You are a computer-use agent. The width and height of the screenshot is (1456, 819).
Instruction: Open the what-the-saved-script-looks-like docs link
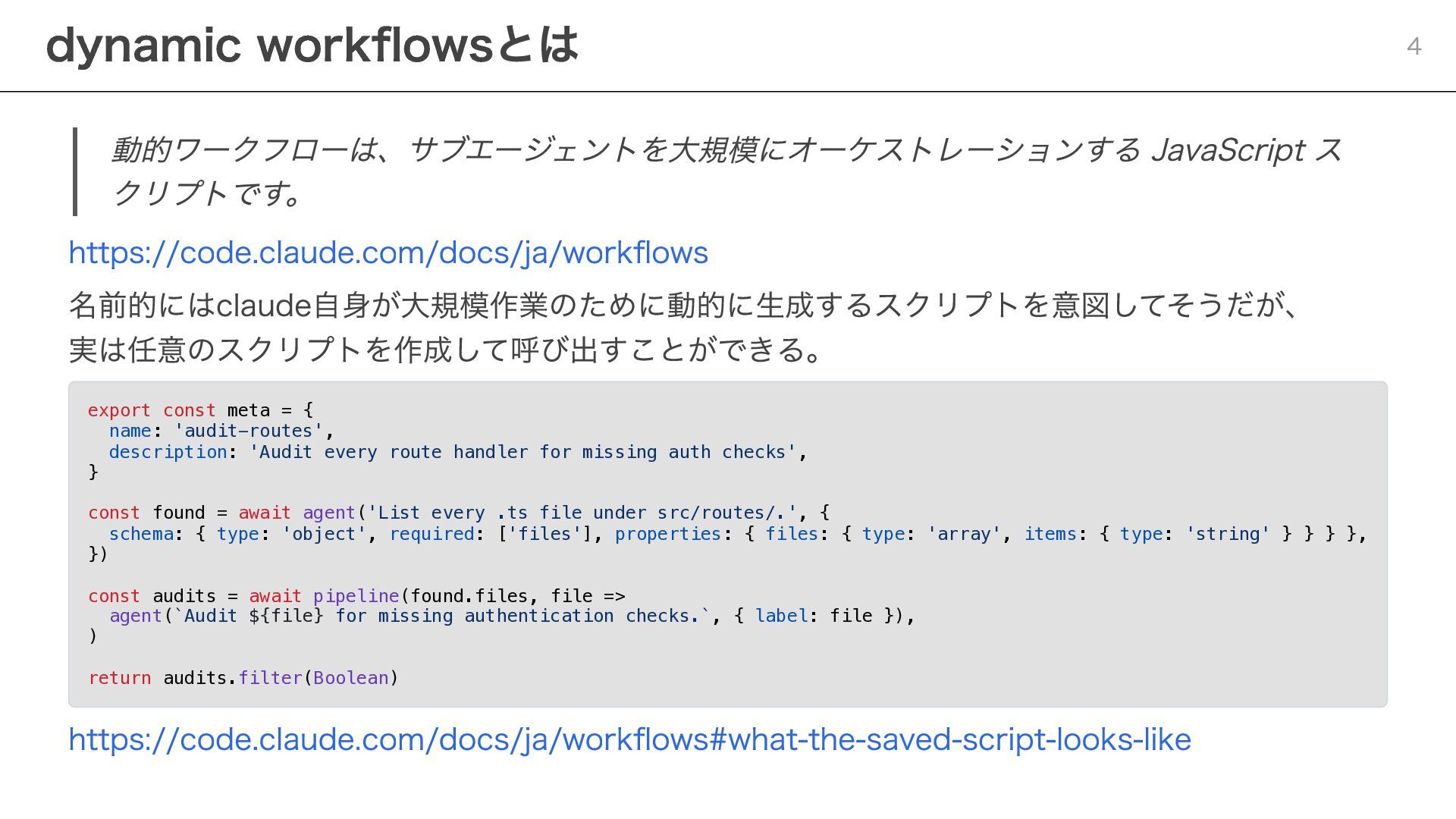(x=629, y=739)
